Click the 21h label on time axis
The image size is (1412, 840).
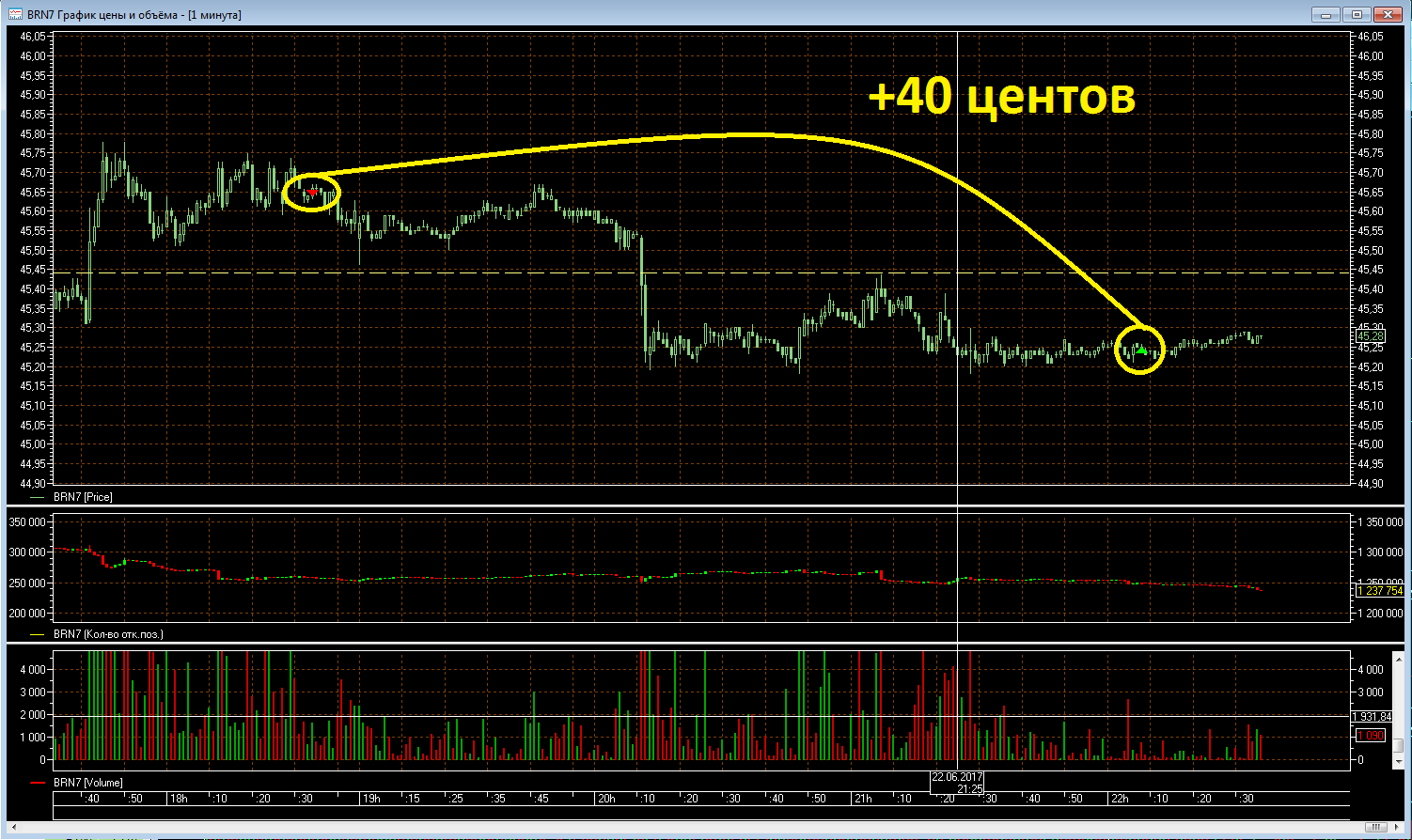coord(863,799)
